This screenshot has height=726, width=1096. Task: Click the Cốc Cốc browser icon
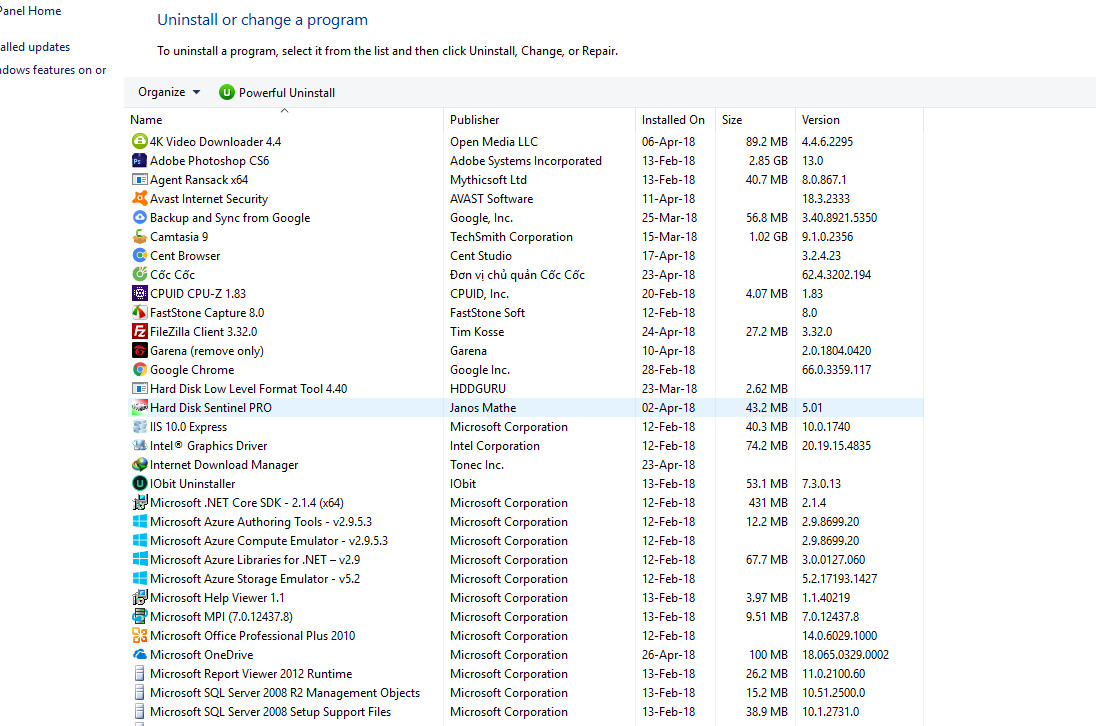click(x=140, y=275)
